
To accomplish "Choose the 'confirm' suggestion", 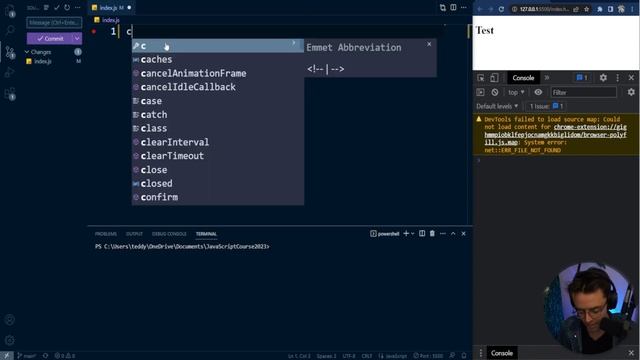I will pyautogui.click(x=218, y=197).
